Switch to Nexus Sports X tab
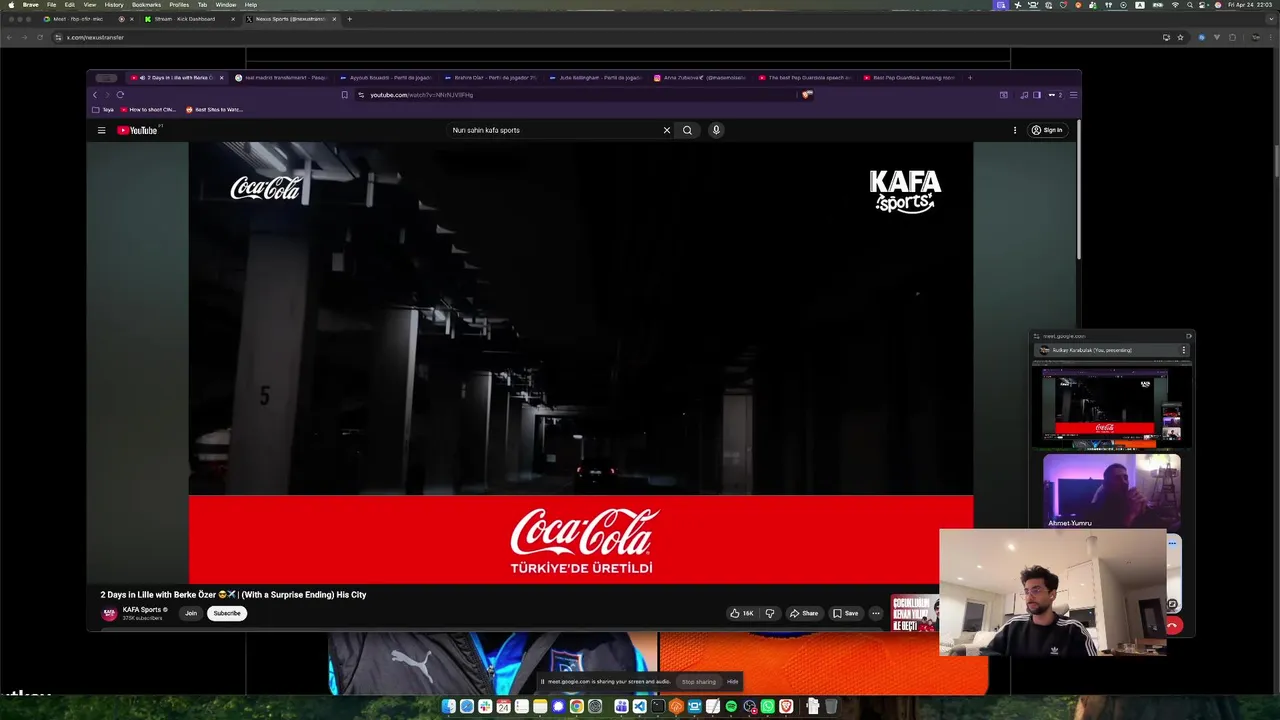Screen dimensions: 1280x720 point(291,19)
